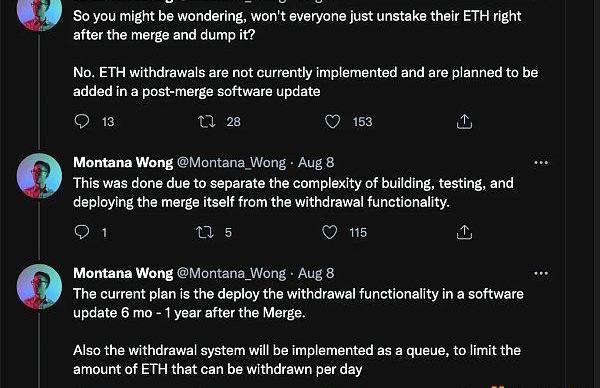Viewport: 600px width, 388px height.
Task: Retweet the post with 5 retweets
Action: pyautogui.click(x=205, y=232)
